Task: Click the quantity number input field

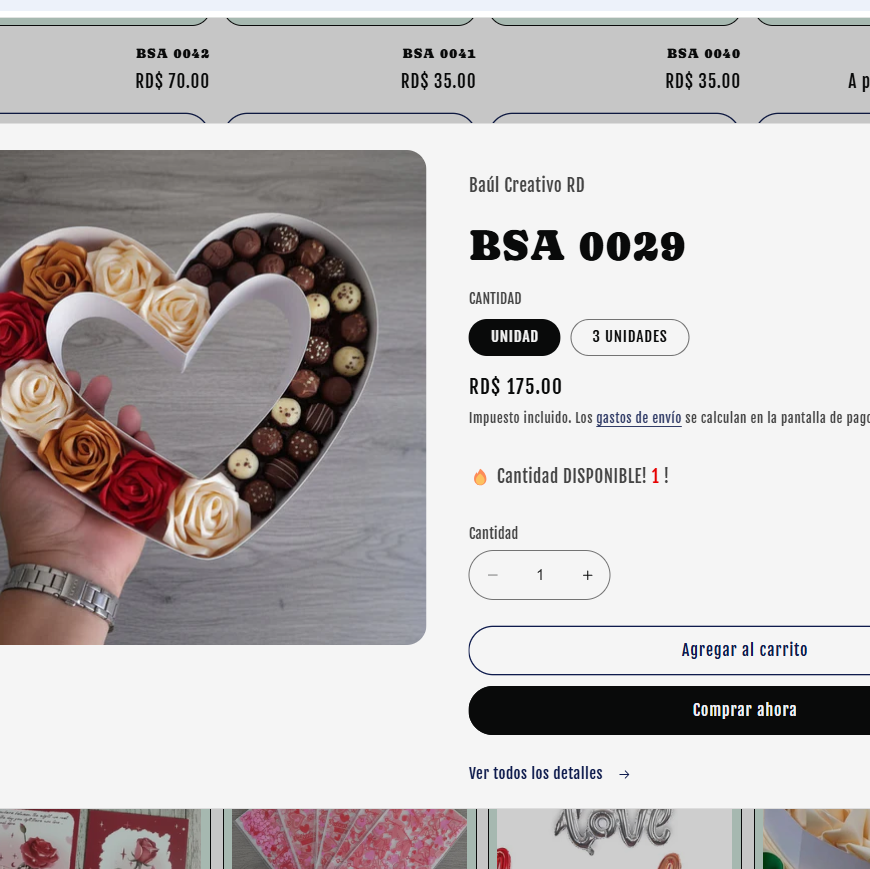Action: [x=540, y=575]
